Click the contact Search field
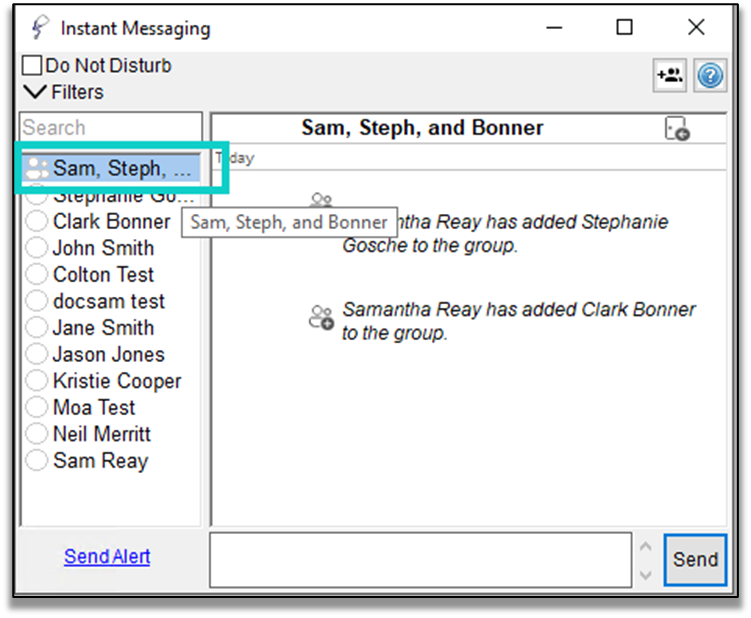 click(110, 128)
